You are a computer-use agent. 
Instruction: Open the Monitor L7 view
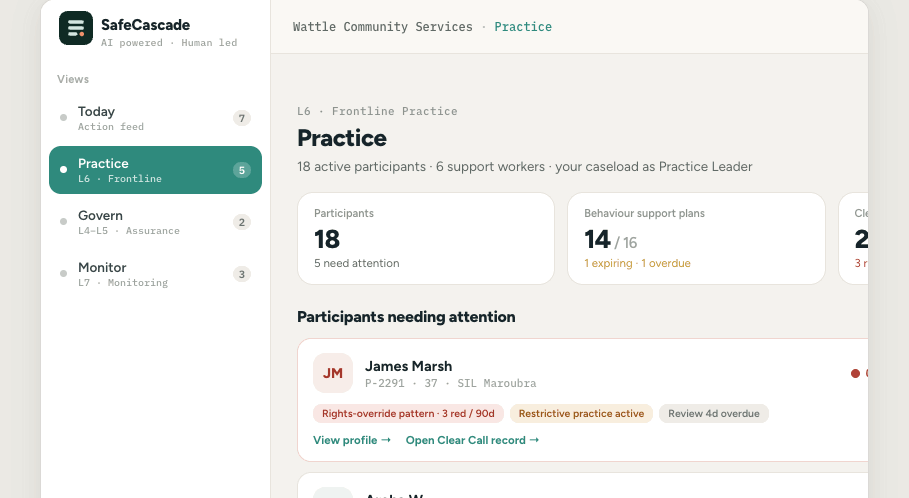click(x=155, y=274)
